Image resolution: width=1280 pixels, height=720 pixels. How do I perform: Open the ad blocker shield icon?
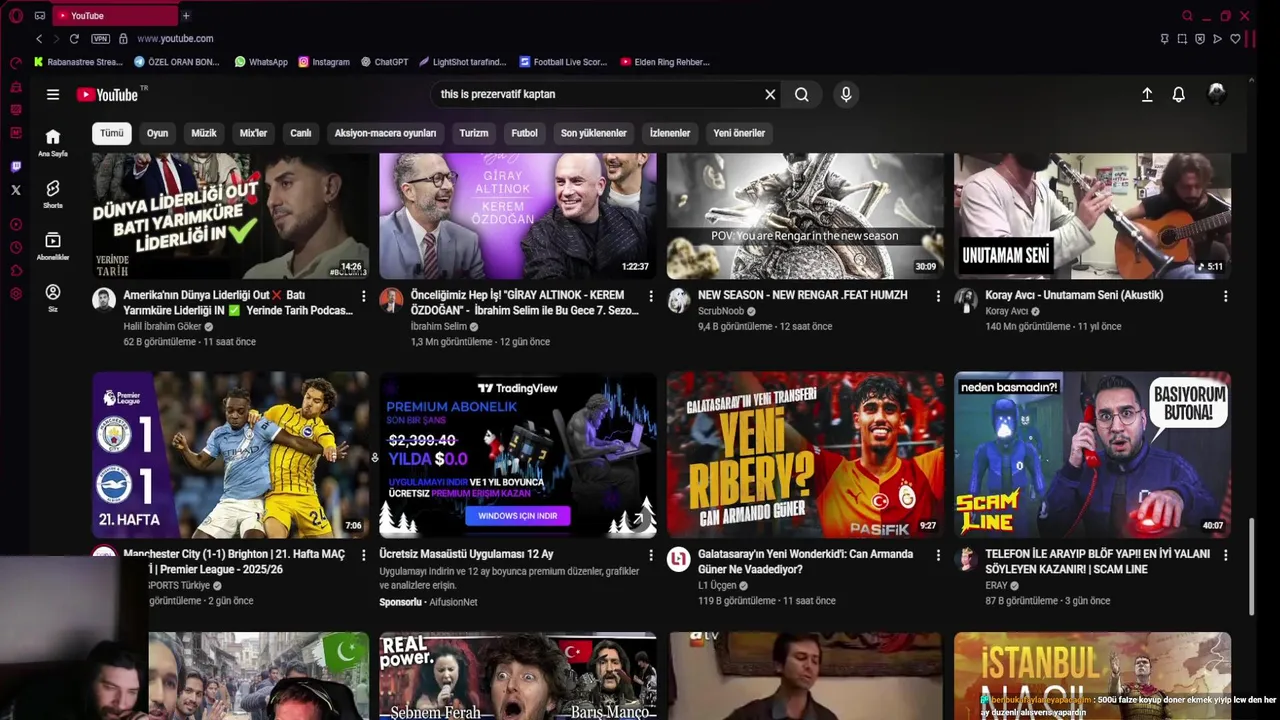[x=1200, y=39]
